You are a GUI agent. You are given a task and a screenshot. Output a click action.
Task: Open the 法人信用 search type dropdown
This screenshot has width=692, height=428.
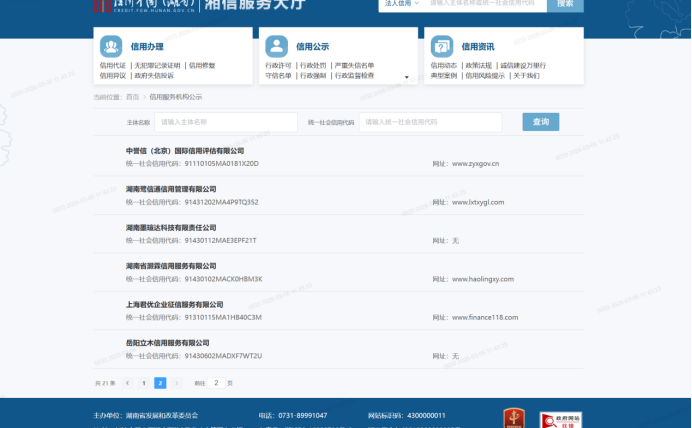(401, 4)
